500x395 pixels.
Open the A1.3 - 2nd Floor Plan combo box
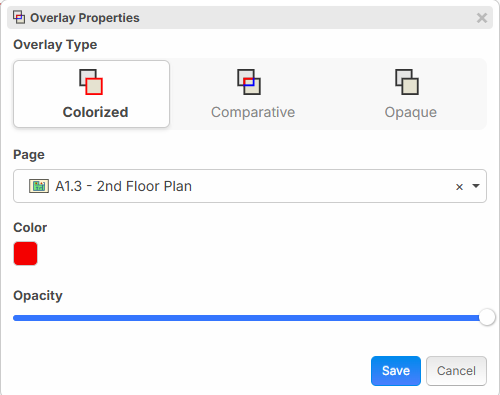tap(250, 186)
